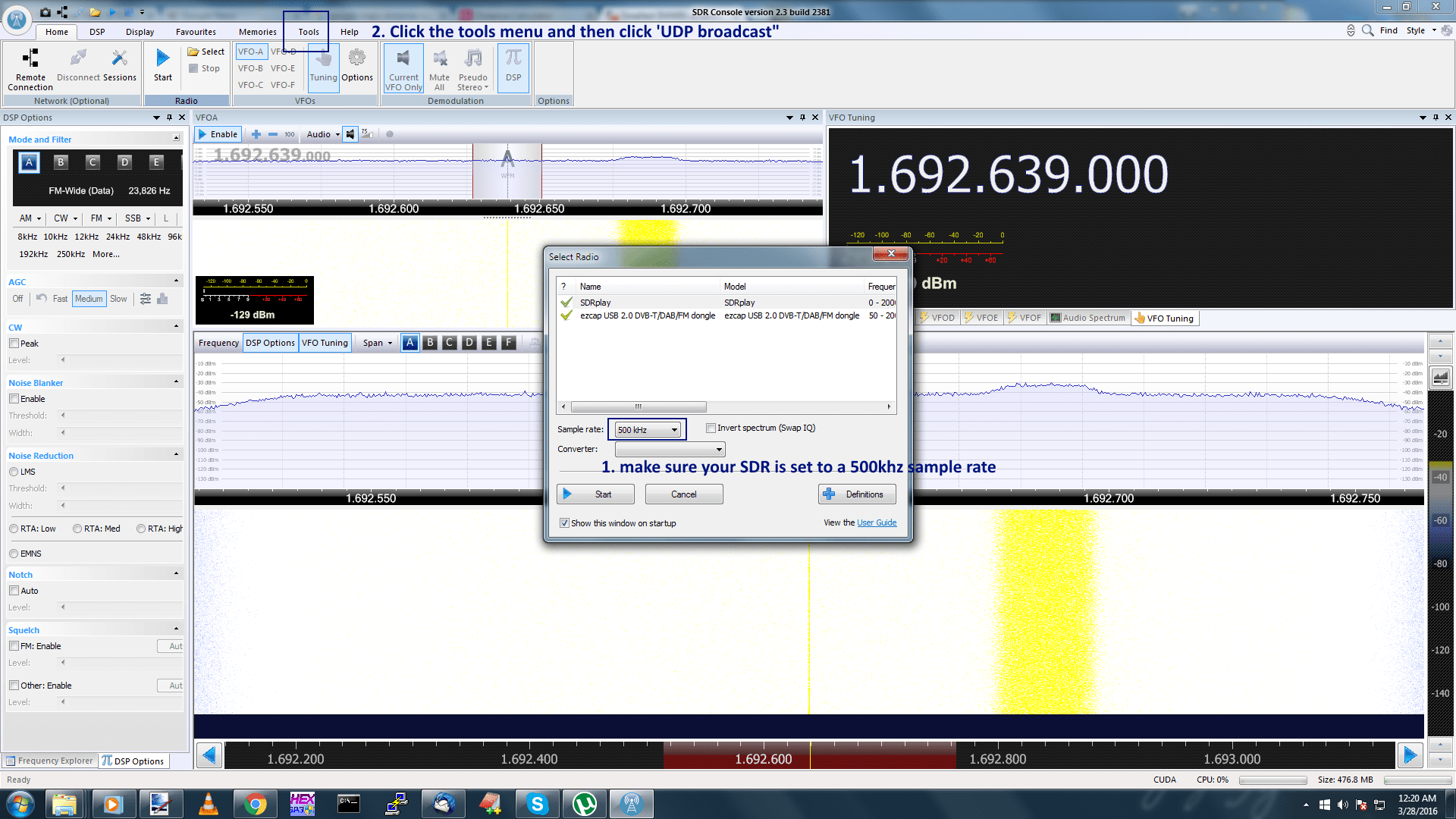Screen dimensions: 1456x819
Task: Open the Favourites ribbon tab
Action: point(196,32)
